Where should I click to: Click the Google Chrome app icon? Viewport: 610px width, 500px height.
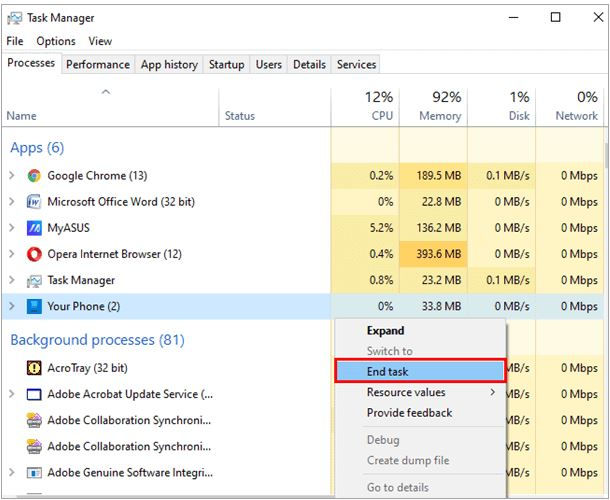(x=34, y=176)
